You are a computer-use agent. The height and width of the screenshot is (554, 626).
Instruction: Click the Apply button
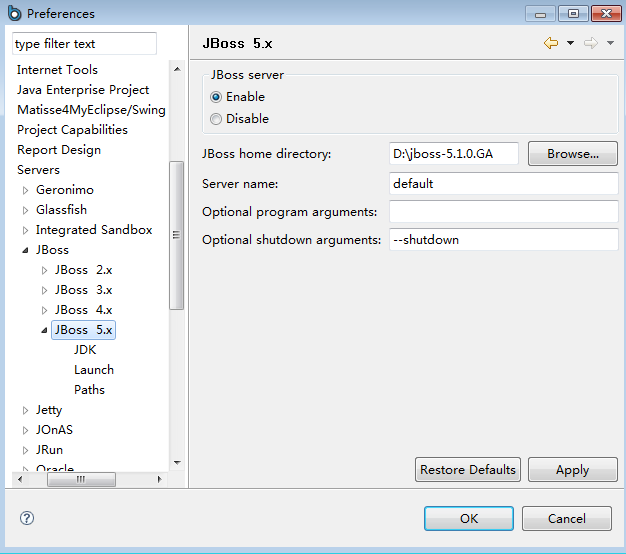(573, 470)
